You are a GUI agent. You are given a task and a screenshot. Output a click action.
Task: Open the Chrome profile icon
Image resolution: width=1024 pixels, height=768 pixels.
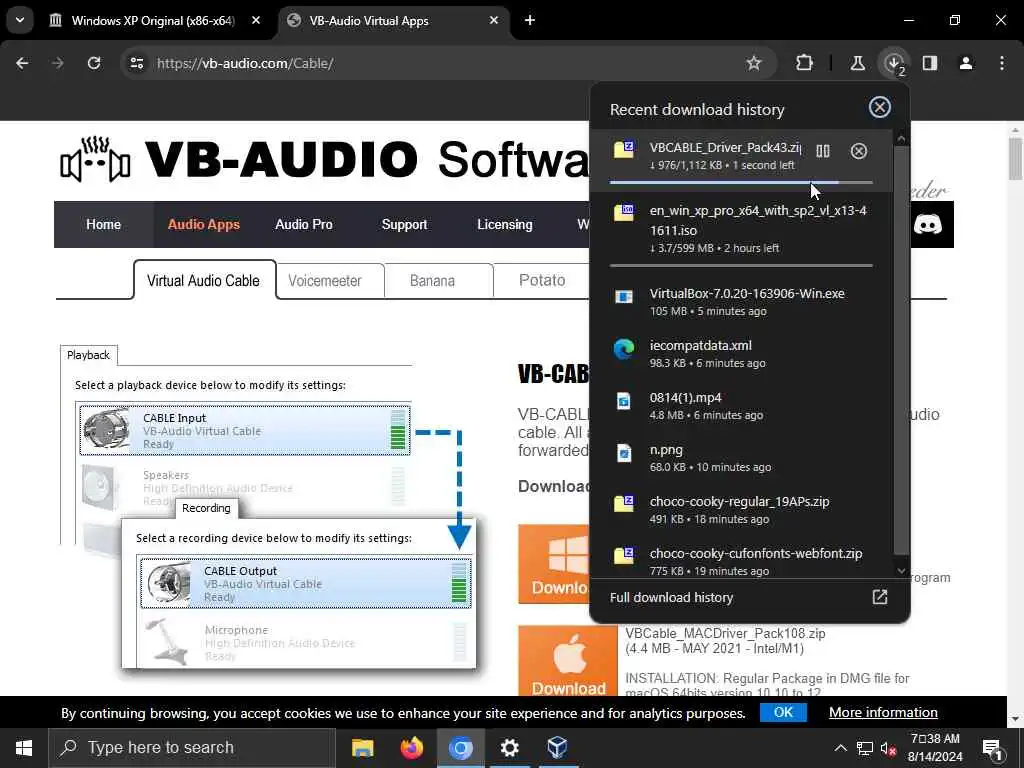[x=966, y=63]
